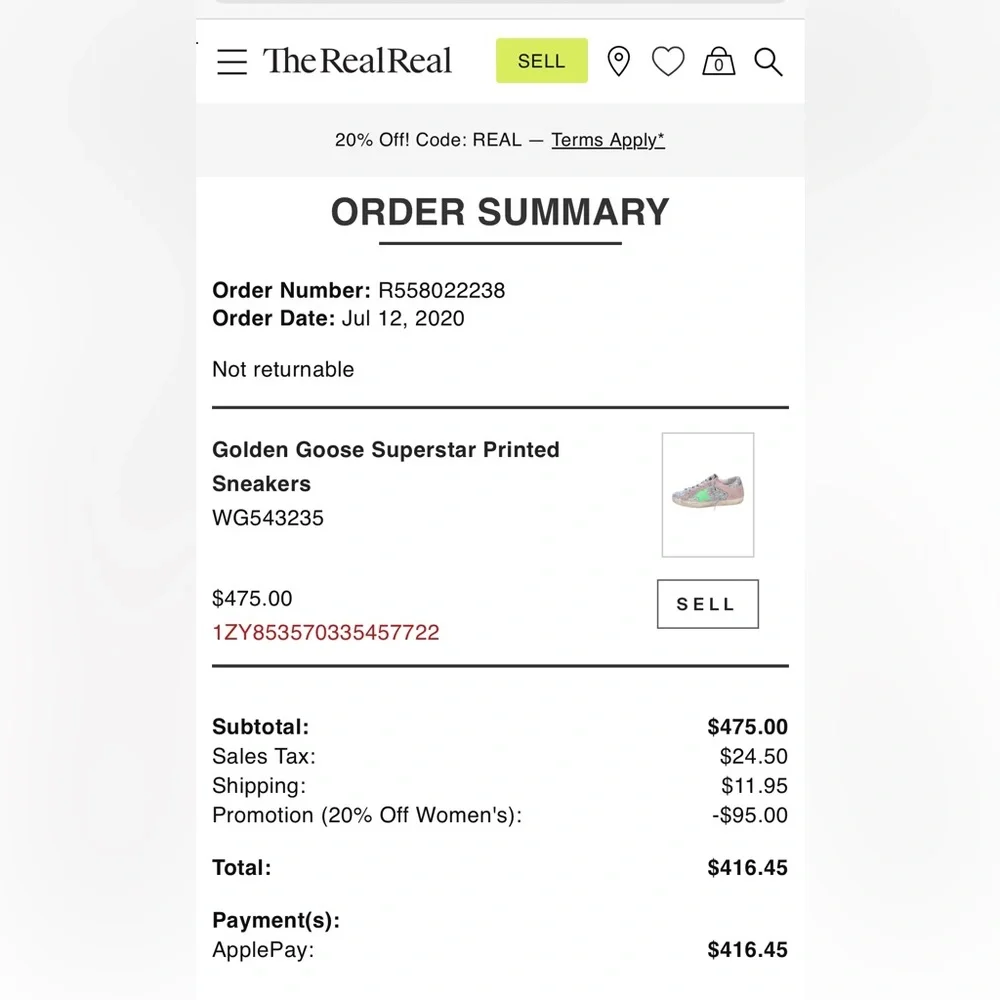Open the wishlist heart icon
This screenshot has height=1000, width=1000.
click(x=668, y=62)
